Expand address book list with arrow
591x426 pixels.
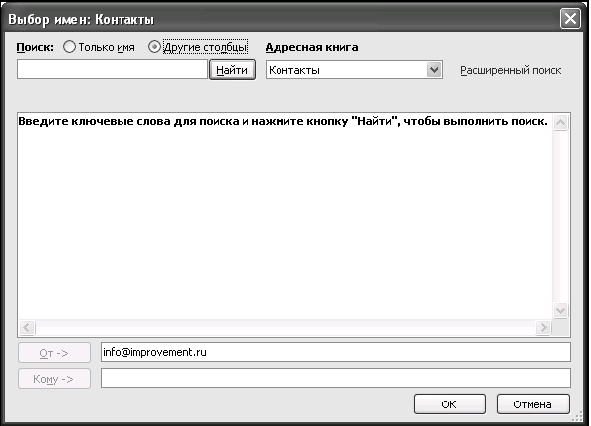pyautogui.click(x=434, y=70)
